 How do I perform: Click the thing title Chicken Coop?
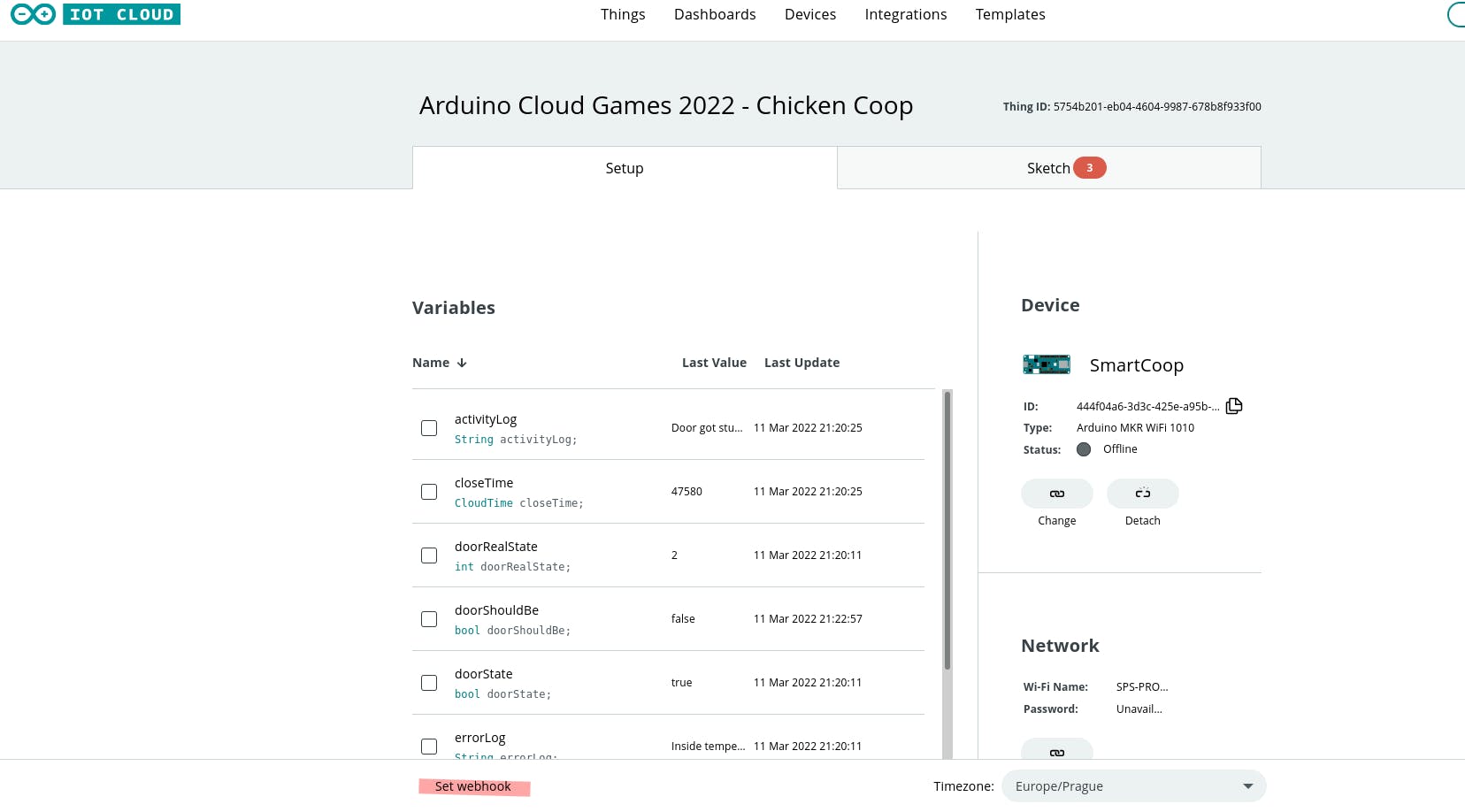click(665, 105)
